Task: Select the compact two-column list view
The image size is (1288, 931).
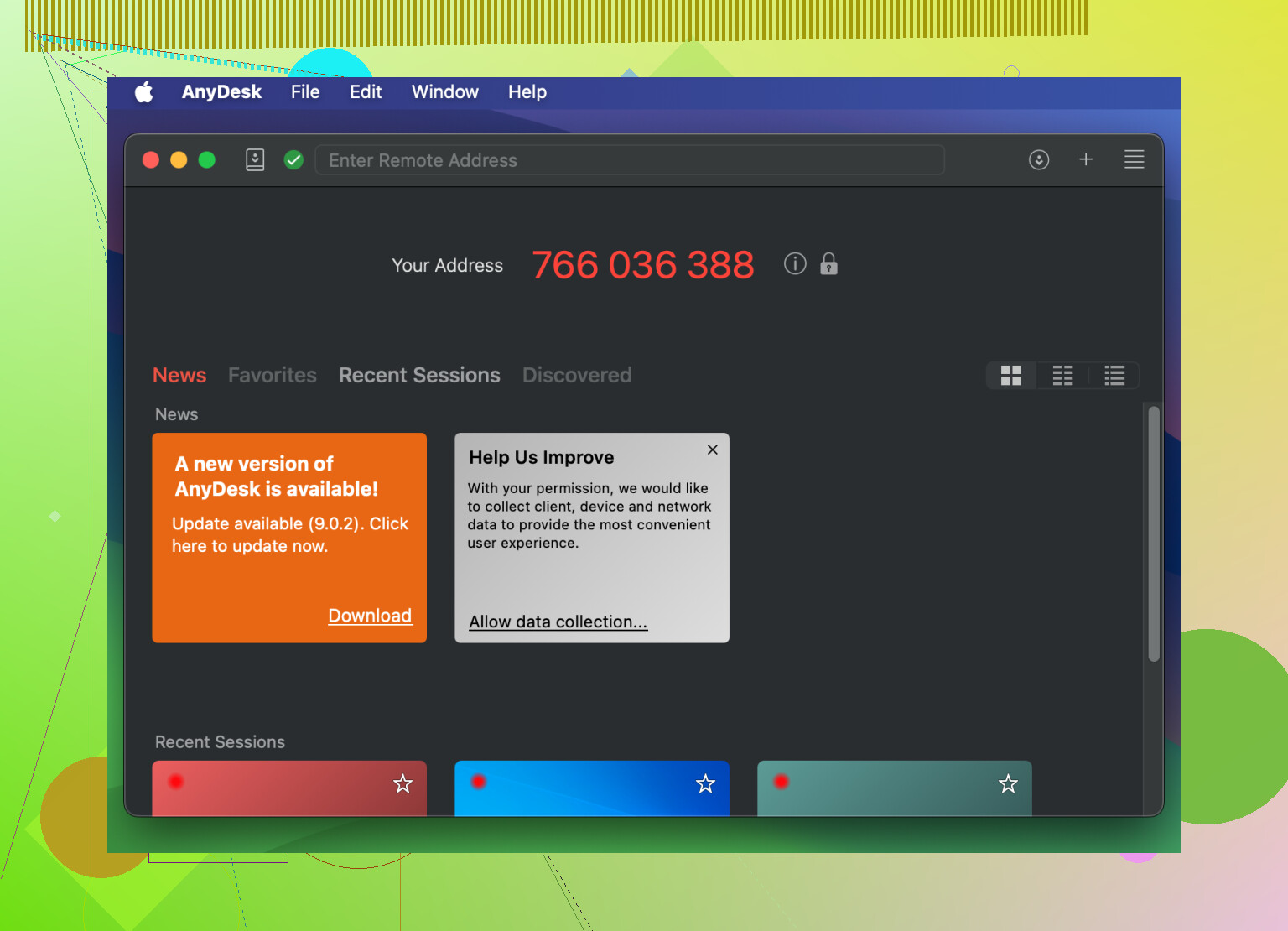Action: (x=1062, y=375)
